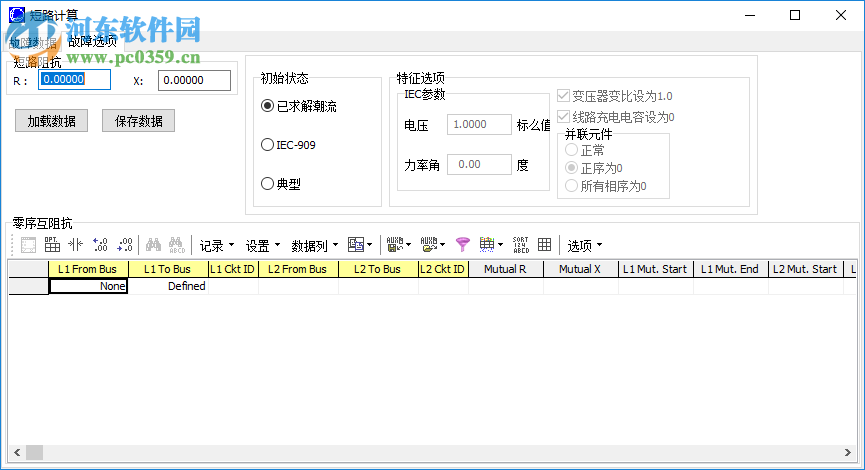The height and width of the screenshot is (470, 865).
Task: Click the X impedance input field
Action: point(194,80)
